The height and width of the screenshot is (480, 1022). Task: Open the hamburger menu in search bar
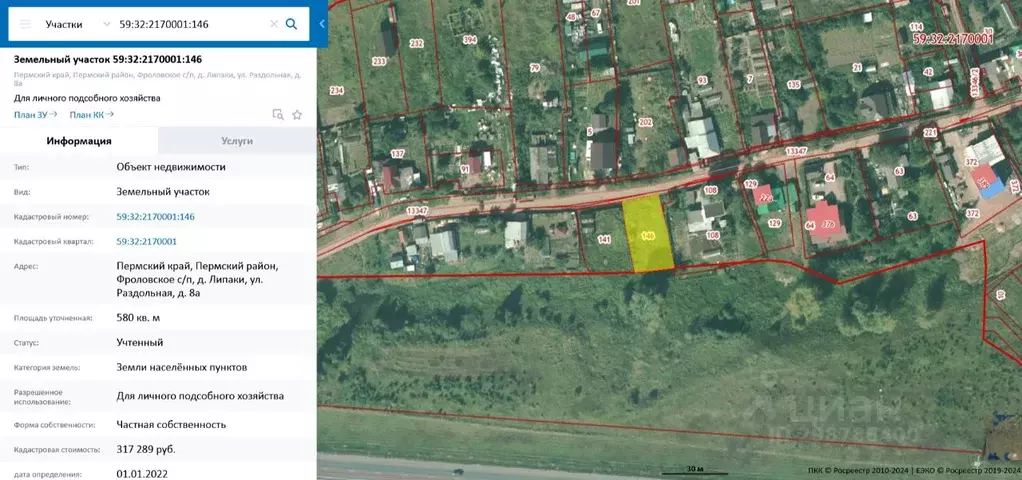25,24
